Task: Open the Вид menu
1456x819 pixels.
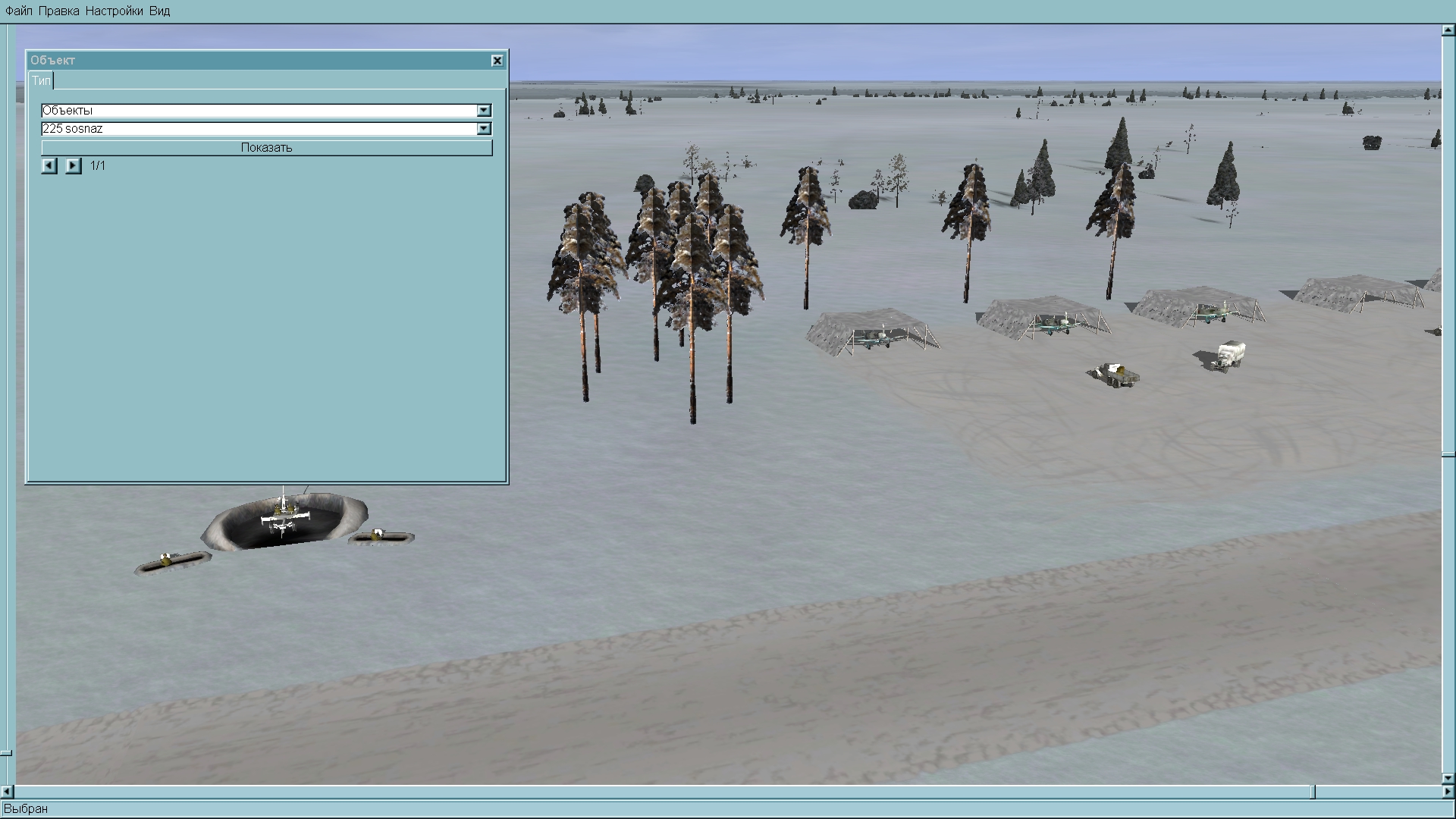Action: tap(159, 11)
